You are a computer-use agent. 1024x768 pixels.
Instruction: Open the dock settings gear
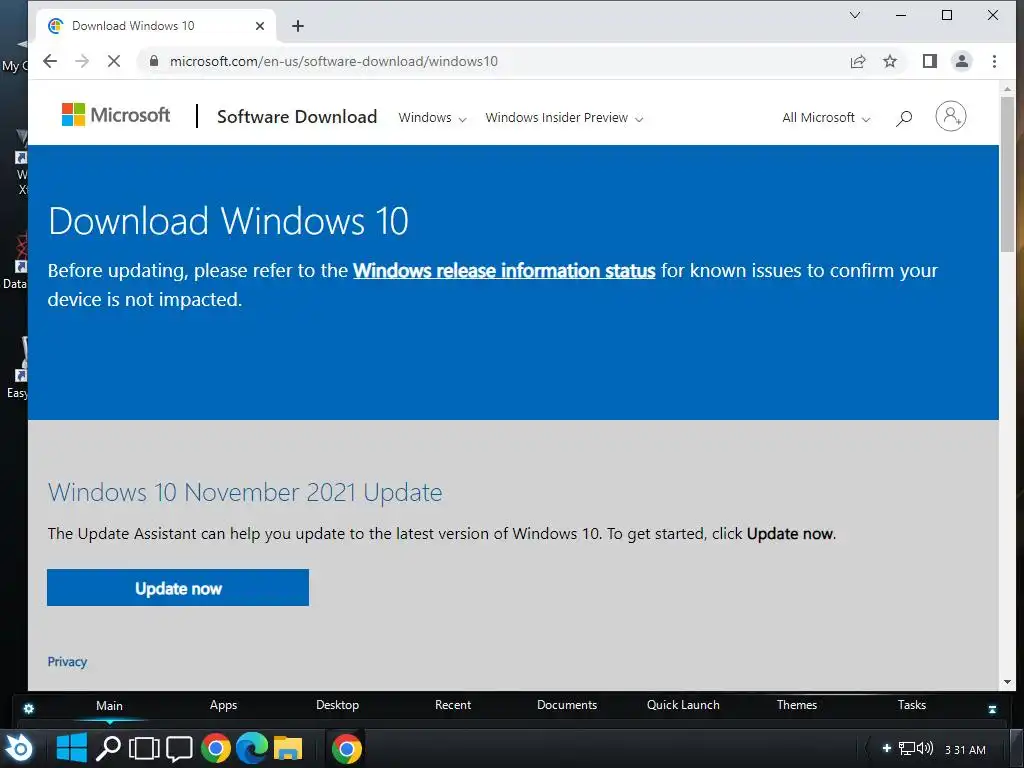tap(29, 709)
